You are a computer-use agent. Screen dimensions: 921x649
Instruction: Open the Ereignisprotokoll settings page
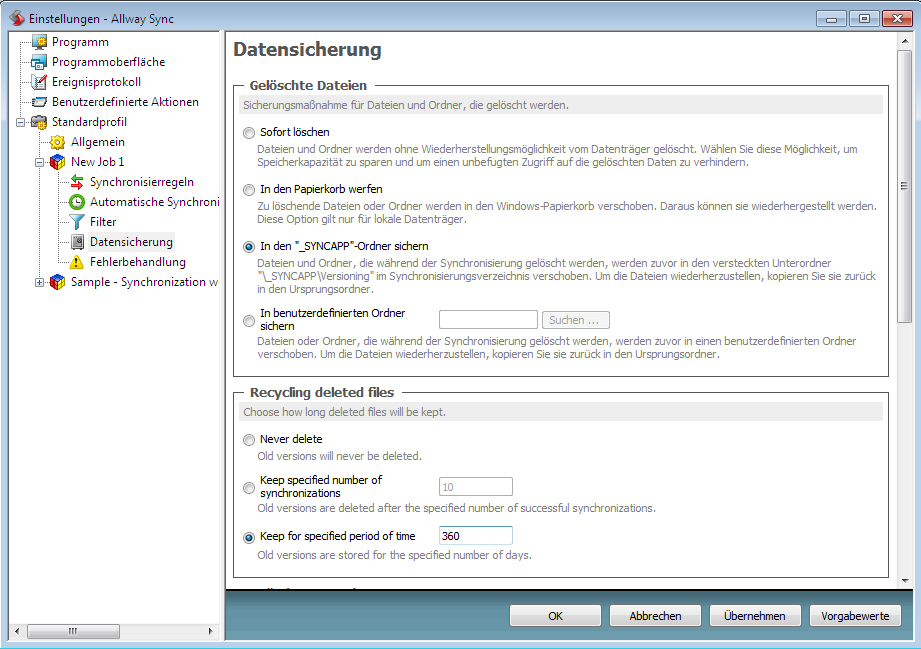pos(96,82)
